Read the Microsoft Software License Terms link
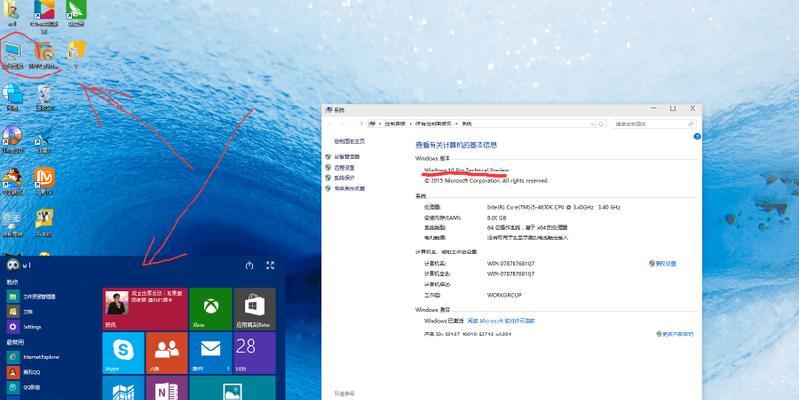Image resolution: width=799 pixels, height=400 pixels. click(501, 321)
